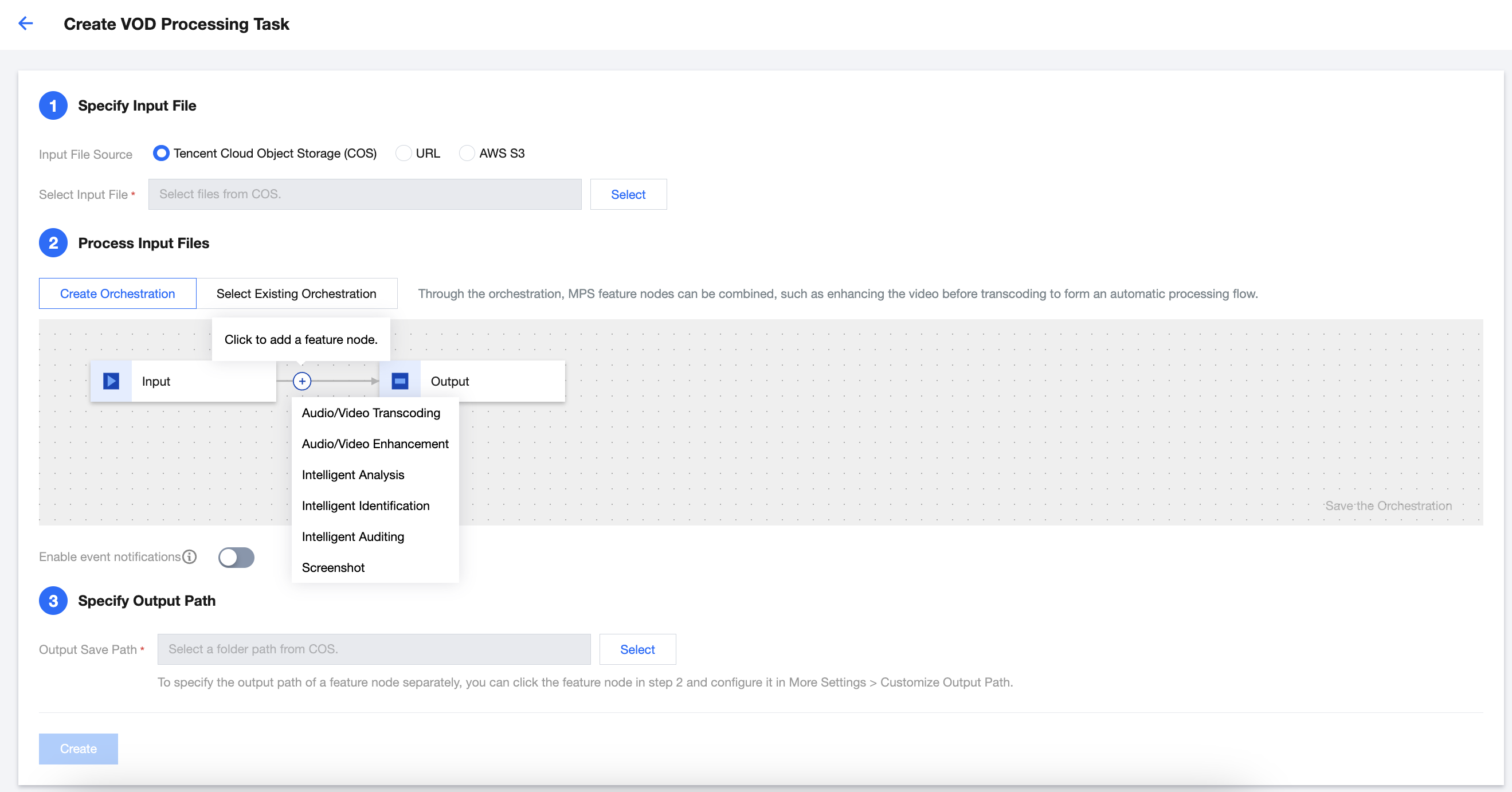This screenshot has width=1512, height=792.
Task: Select Tencent Cloud Object Storage radio button
Action: tap(161, 153)
